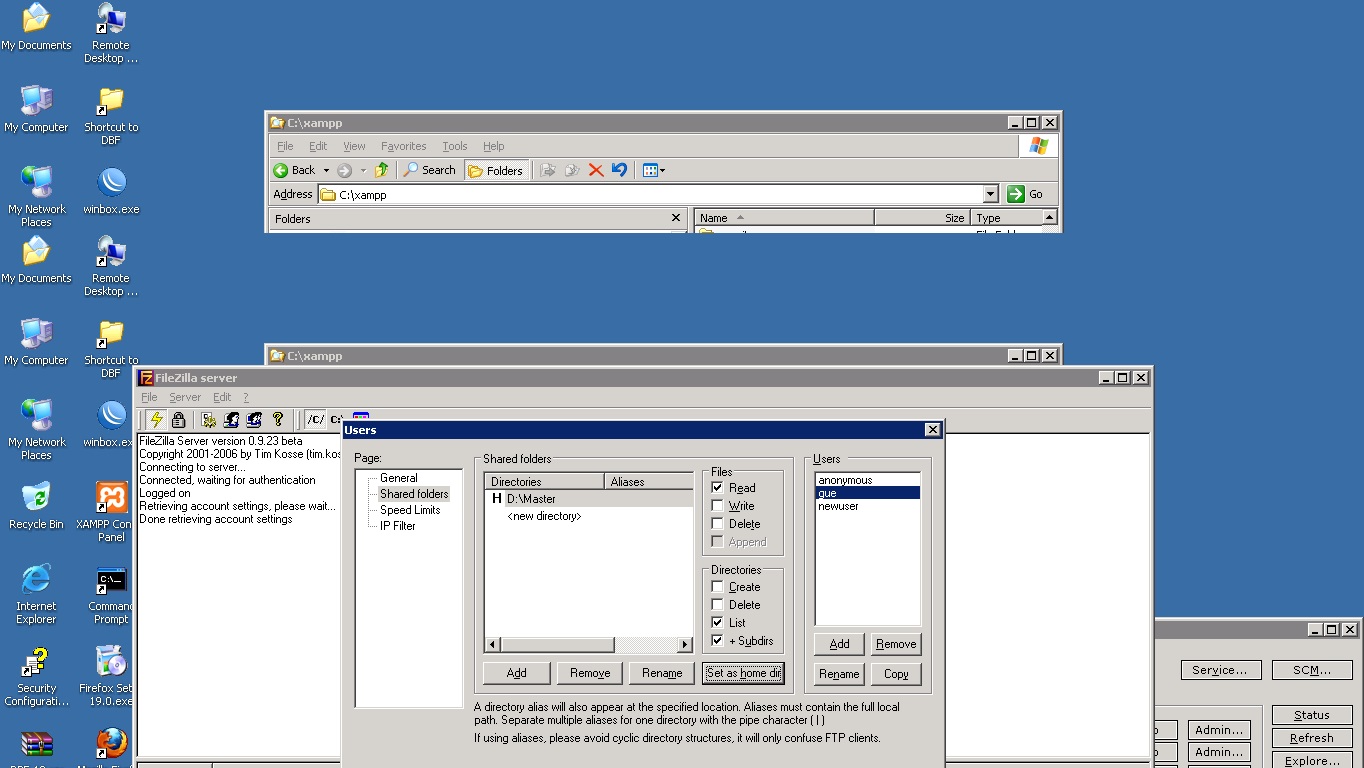Open the File menu in FileZilla server
Image resolution: width=1364 pixels, height=768 pixels.
pos(149,397)
